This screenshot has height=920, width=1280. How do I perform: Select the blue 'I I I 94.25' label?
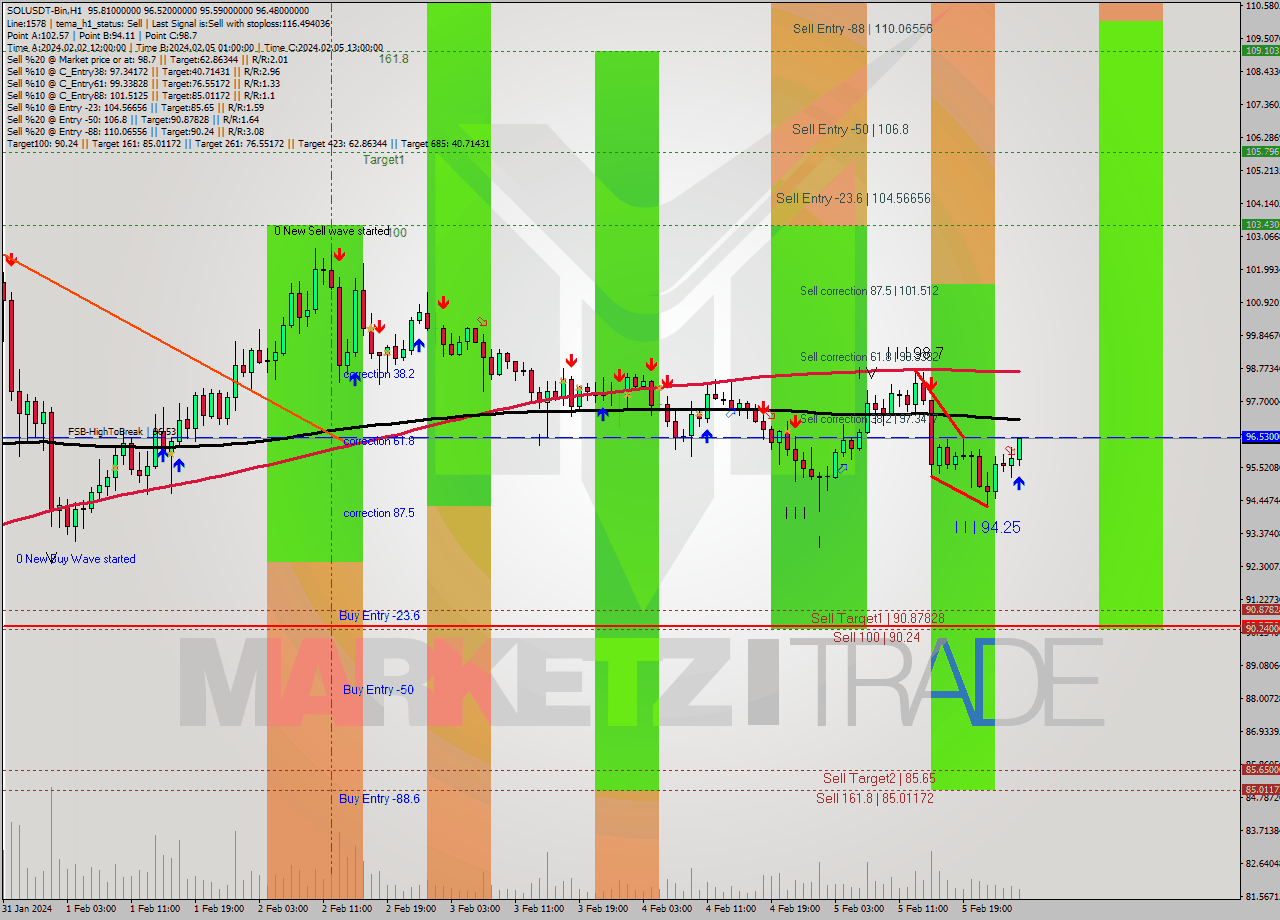[x=987, y=527]
